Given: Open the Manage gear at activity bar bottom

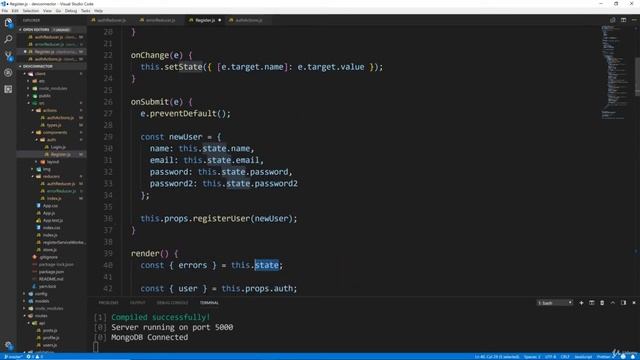Looking at the screenshot, I should coord(8,346).
